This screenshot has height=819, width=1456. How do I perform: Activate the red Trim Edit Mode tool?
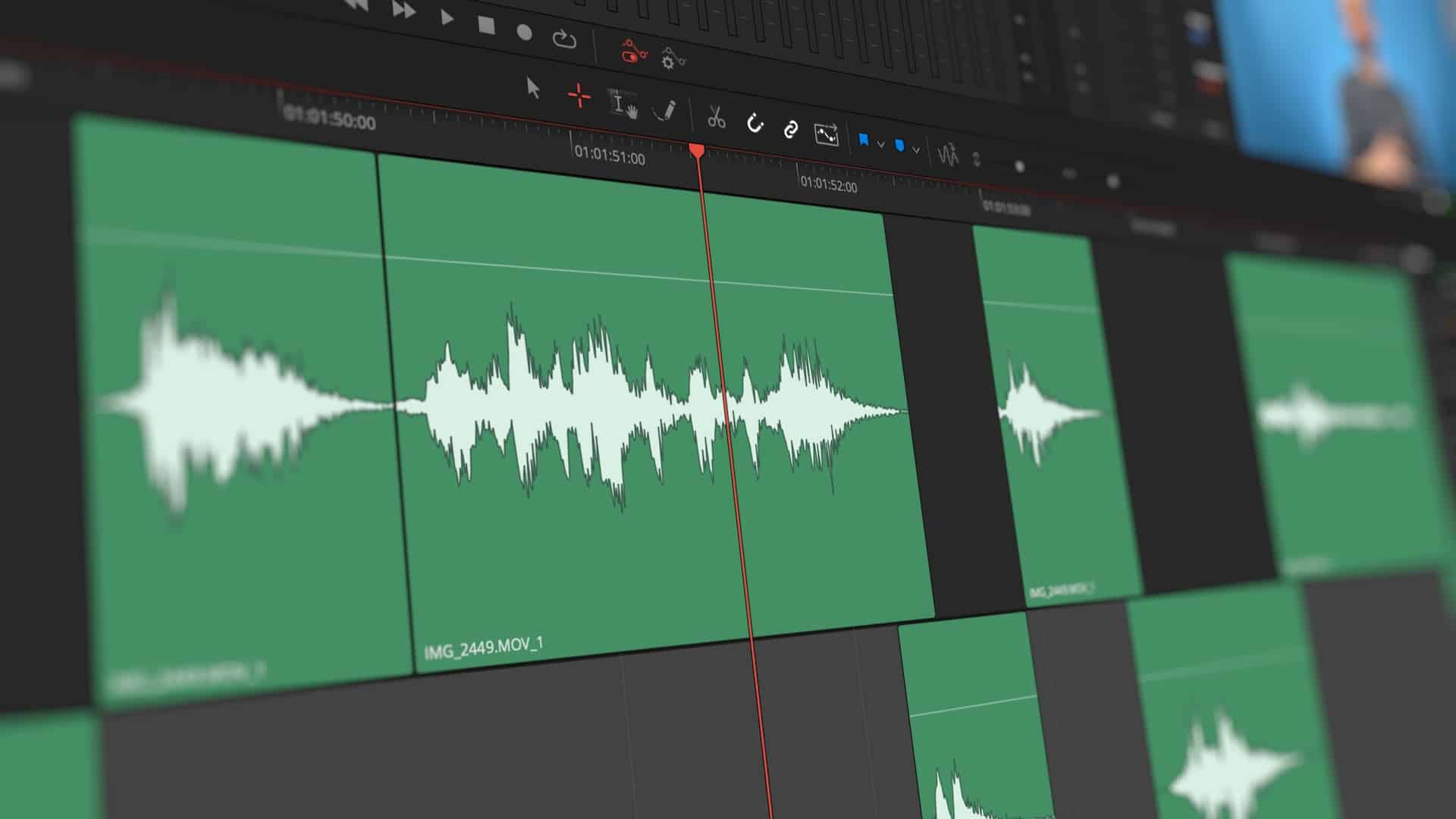coord(579,93)
